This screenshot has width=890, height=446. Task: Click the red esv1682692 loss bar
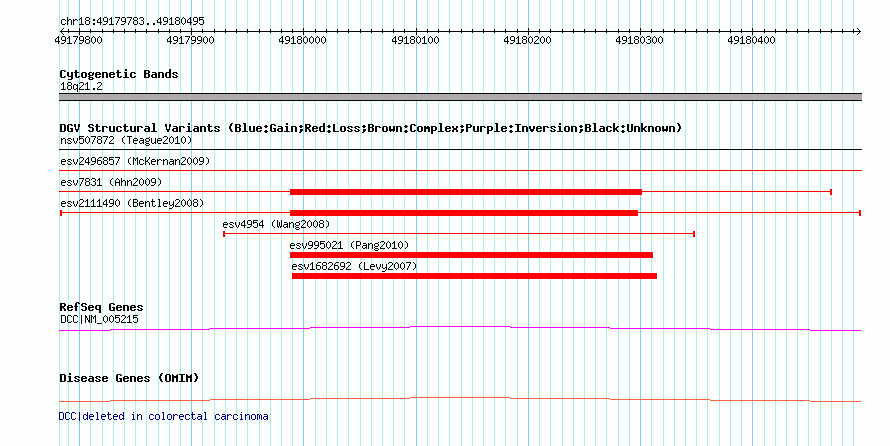pos(475,276)
